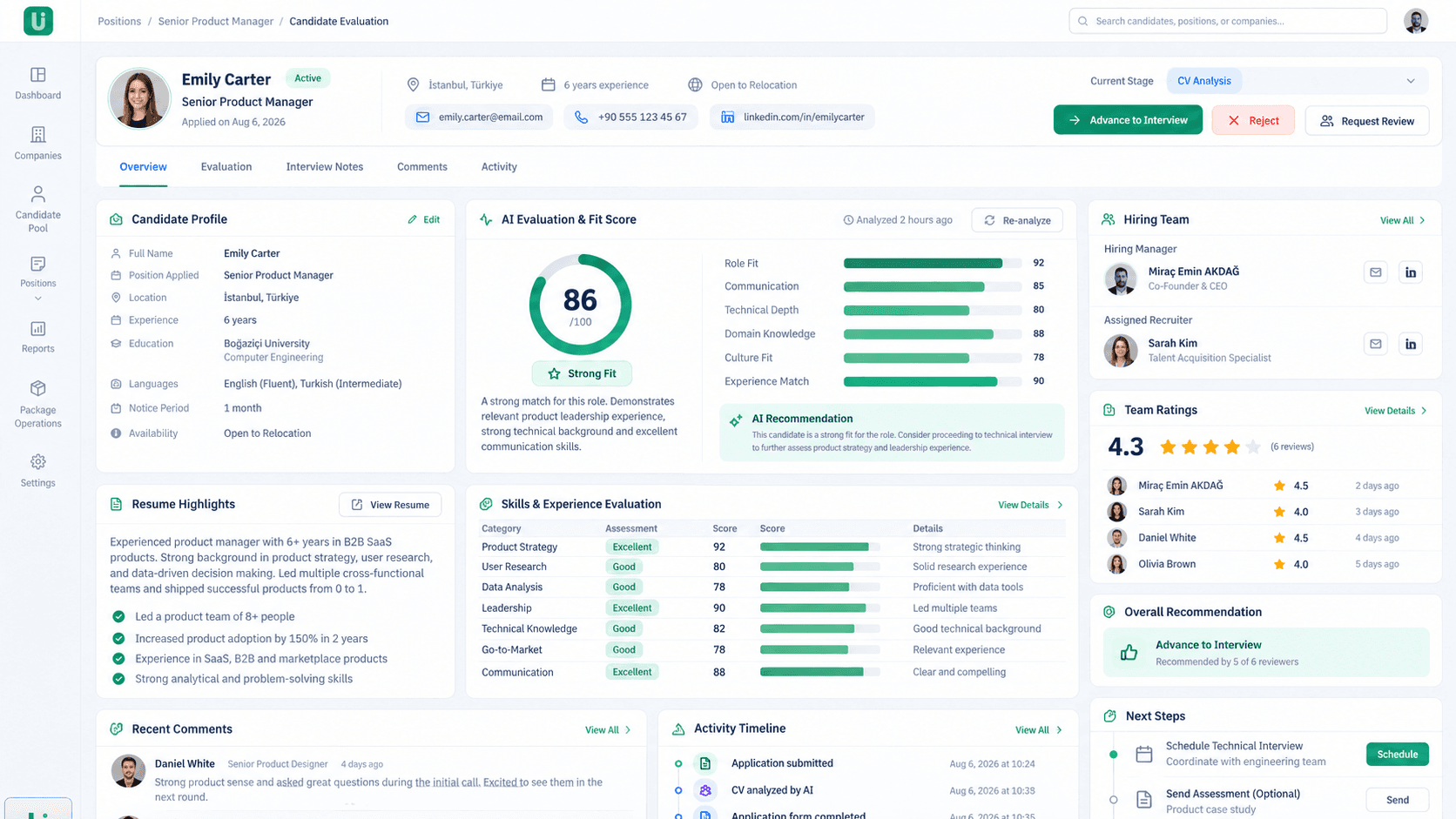Expand the Positions sidebar chevron
Viewport: 1456px width, 819px height.
38,299
